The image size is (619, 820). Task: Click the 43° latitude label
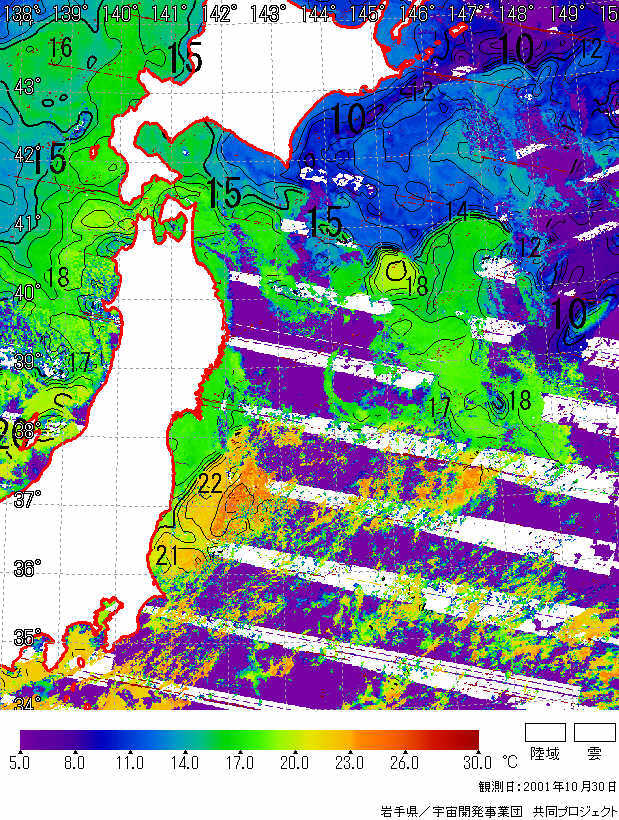click(x=28, y=86)
